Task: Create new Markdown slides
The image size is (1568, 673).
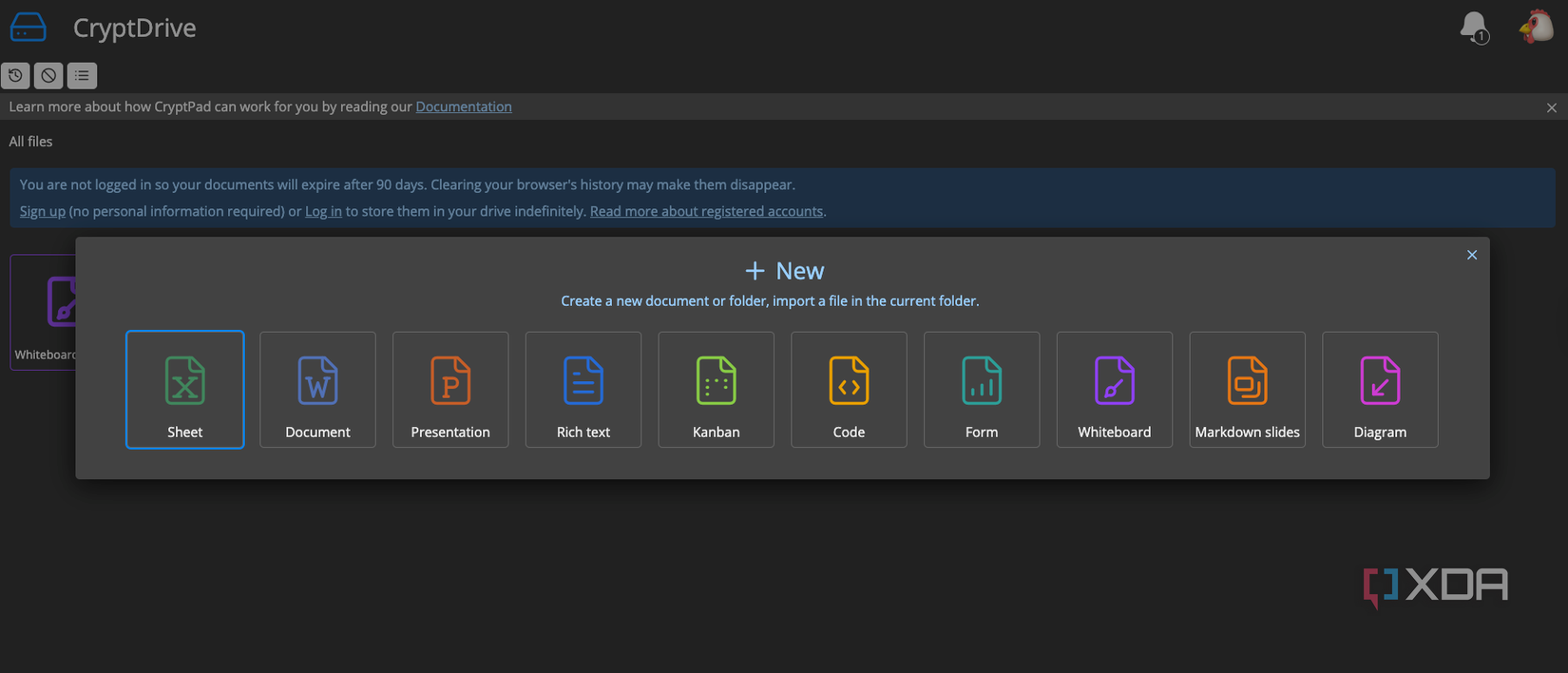Action: (x=1248, y=390)
